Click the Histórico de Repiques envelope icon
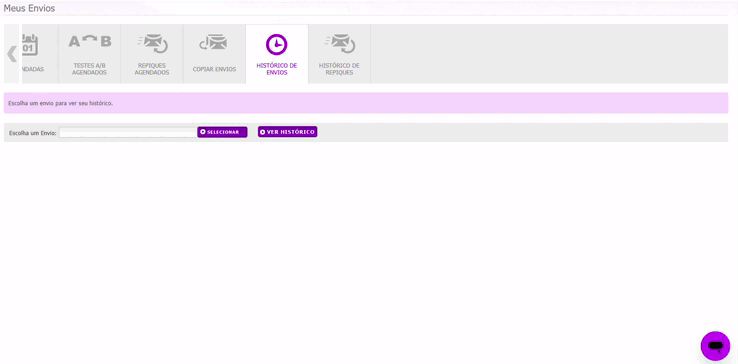 pos(339,43)
